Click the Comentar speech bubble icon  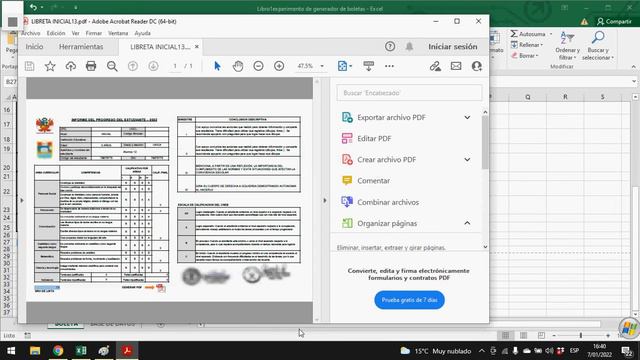click(x=347, y=181)
